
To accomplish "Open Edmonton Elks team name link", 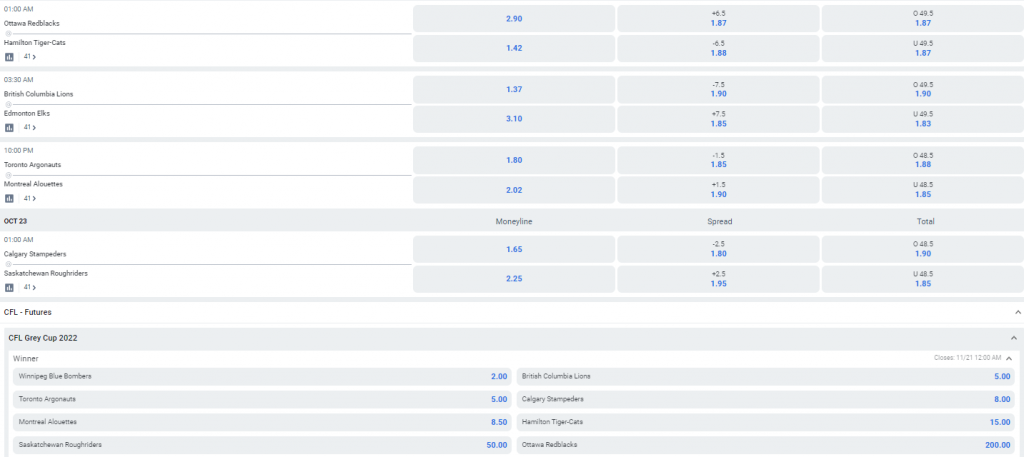I will pyautogui.click(x=27, y=114).
